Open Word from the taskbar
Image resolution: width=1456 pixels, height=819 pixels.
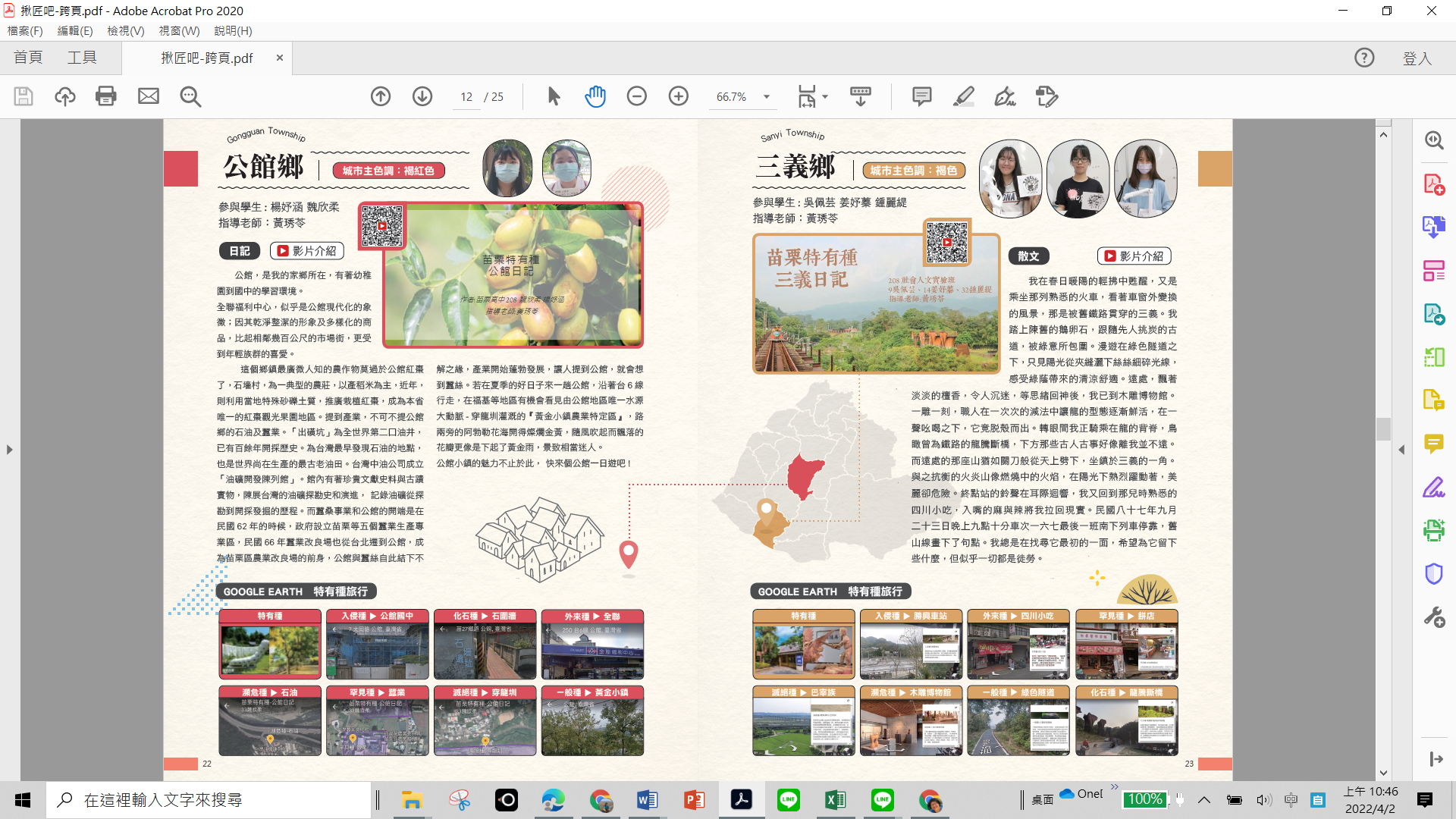pyautogui.click(x=647, y=800)
